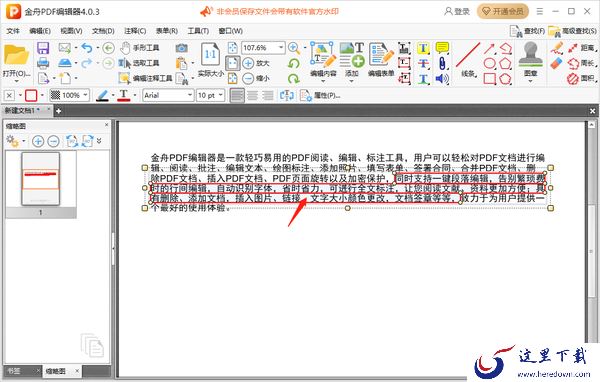The width and height of the screenshot is (600, 382).
Task: Toggle left text alignment button
Action: click(237, 95)
